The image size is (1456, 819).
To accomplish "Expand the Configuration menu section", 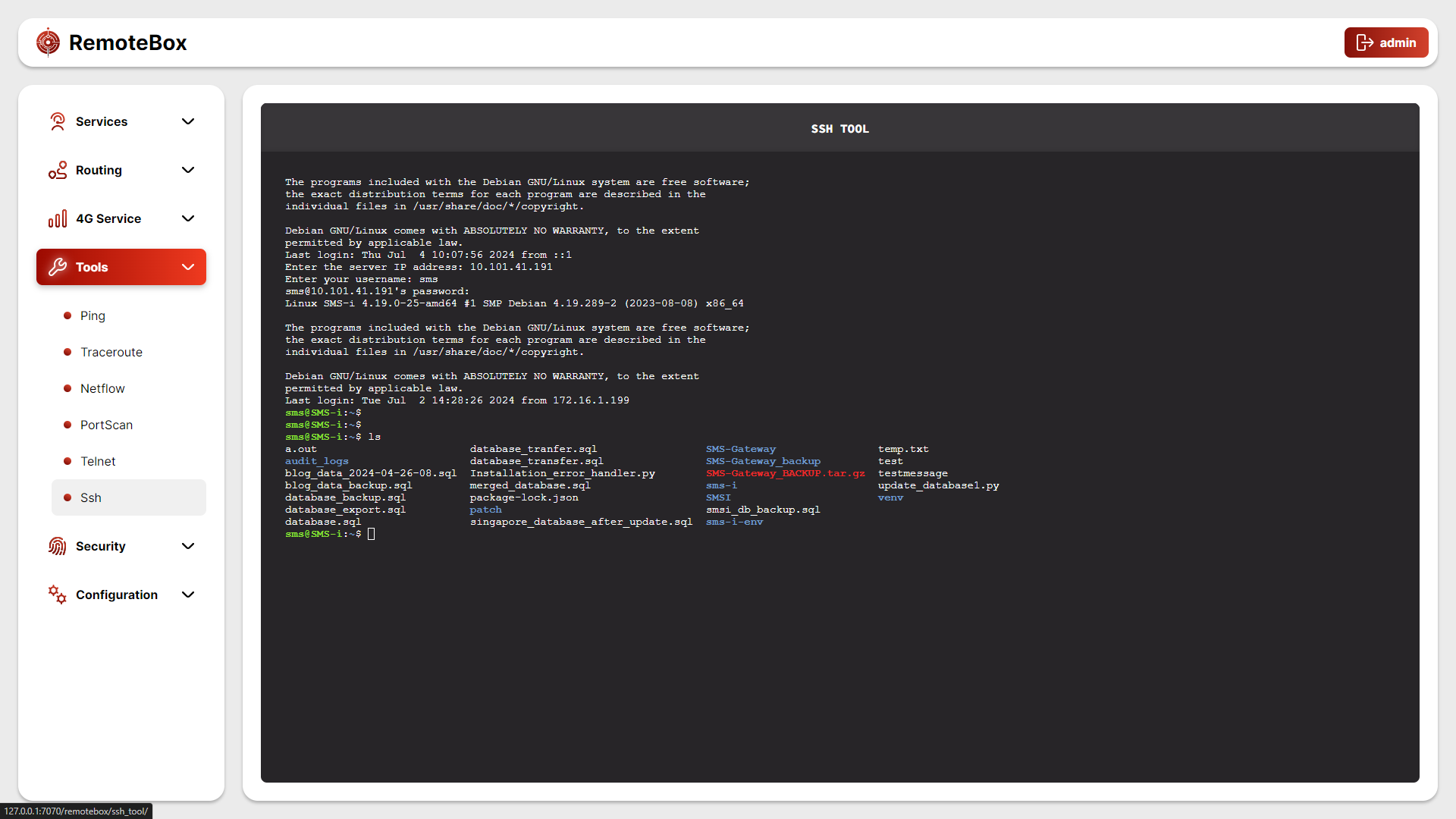I will 121,593.
